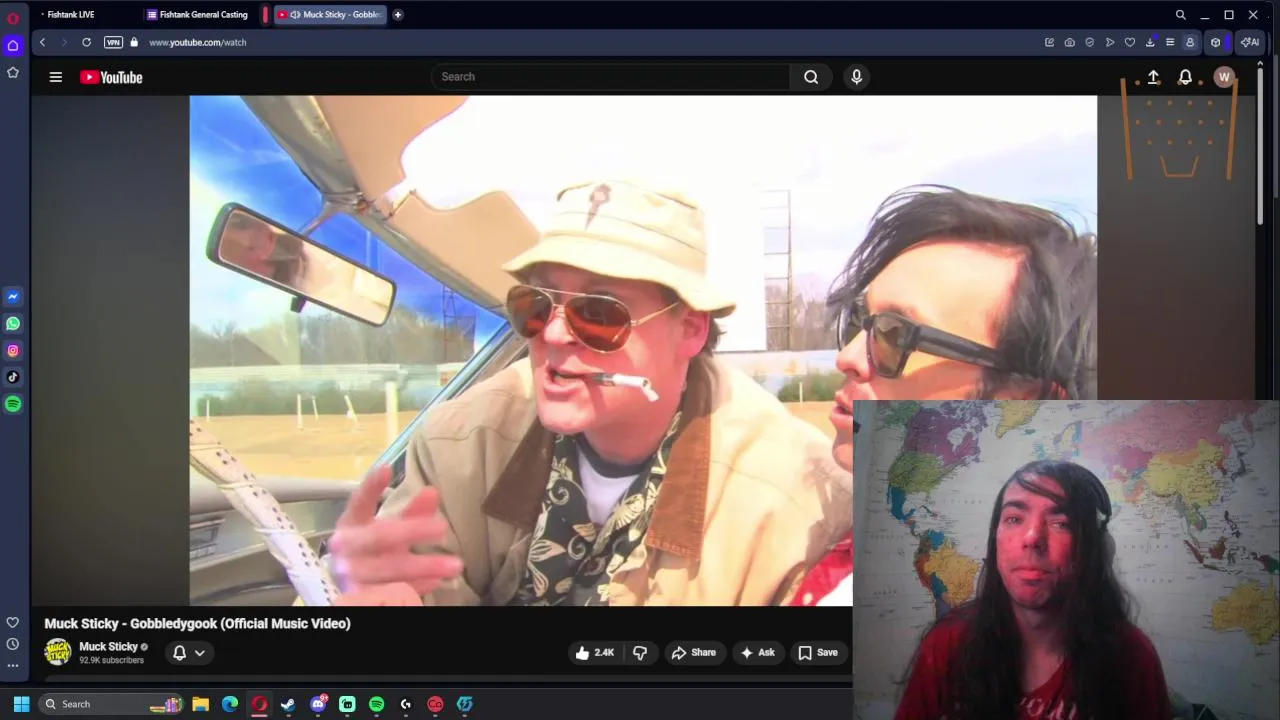
Task: Switch to the Fishtank General Casting tab
Action: click(200, 14)
